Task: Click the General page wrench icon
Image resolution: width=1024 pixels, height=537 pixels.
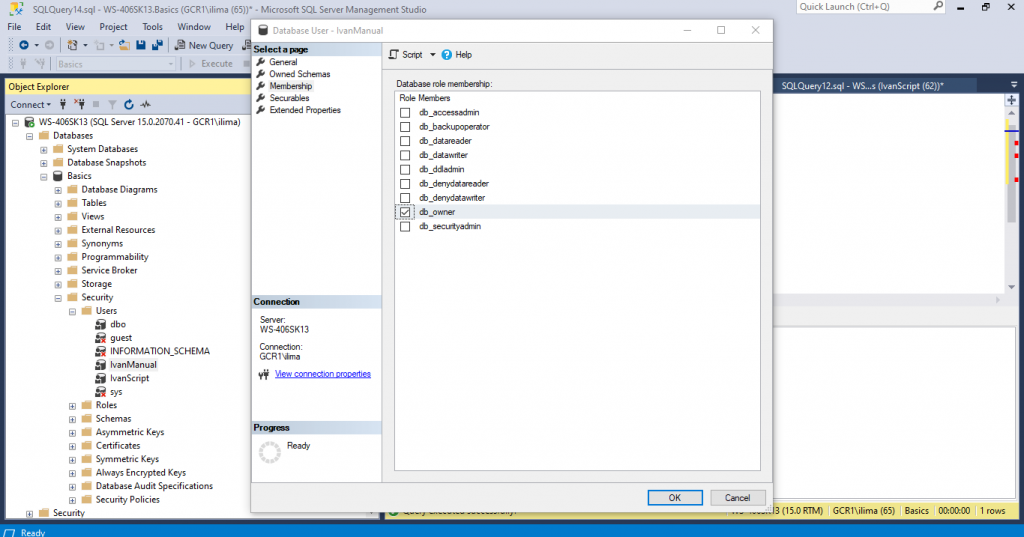Action: [x=261, y=62]
